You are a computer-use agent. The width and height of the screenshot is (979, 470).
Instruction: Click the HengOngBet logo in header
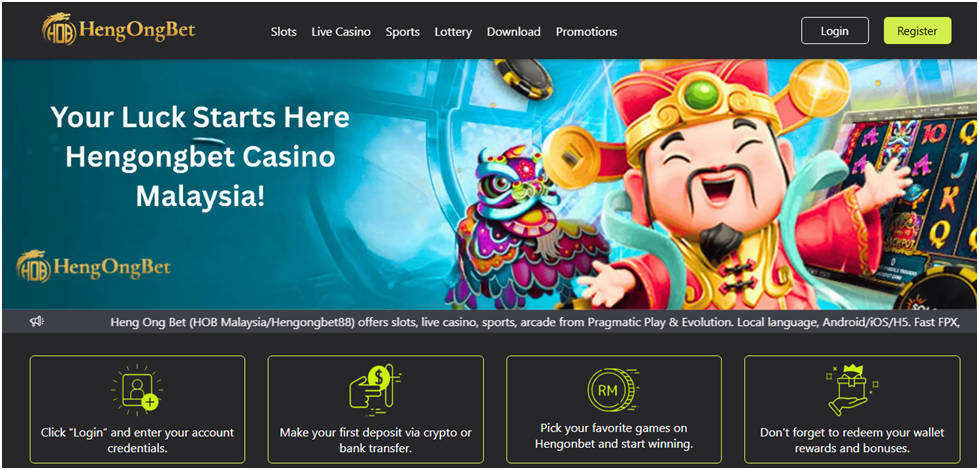[119, 31]
